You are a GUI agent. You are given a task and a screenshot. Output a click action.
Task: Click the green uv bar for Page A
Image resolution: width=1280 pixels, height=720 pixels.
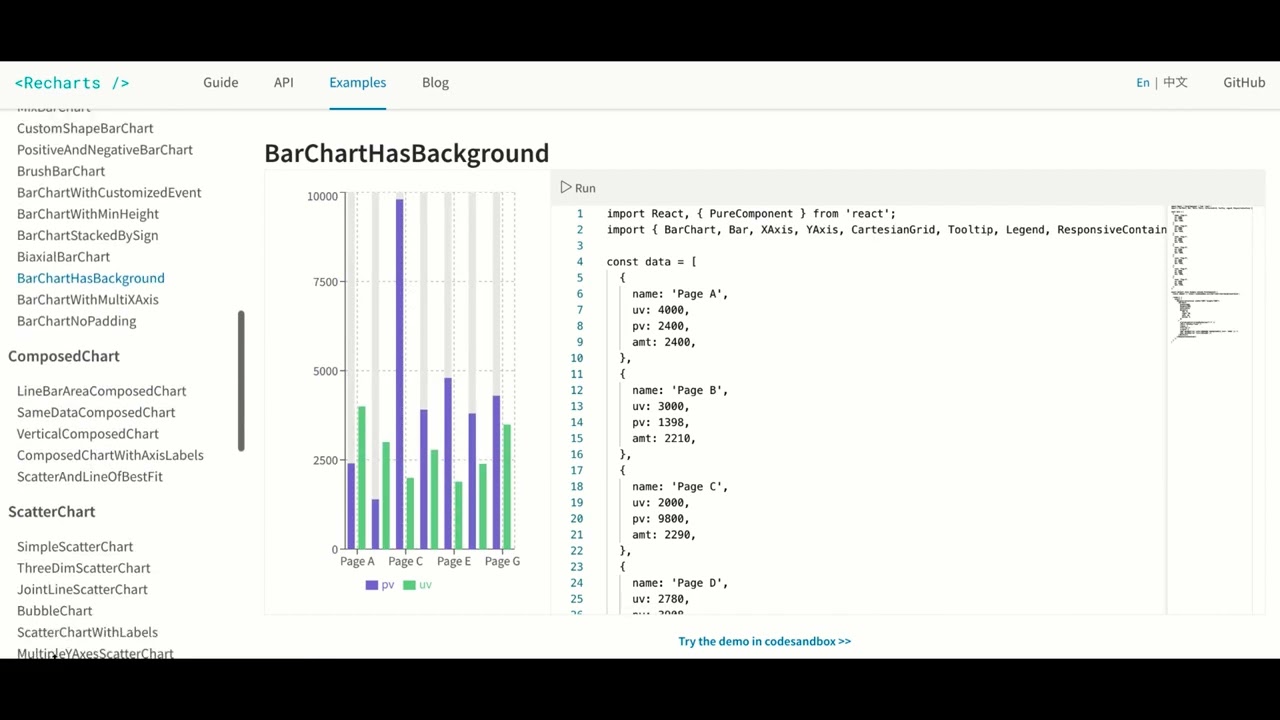click(362, 478)
